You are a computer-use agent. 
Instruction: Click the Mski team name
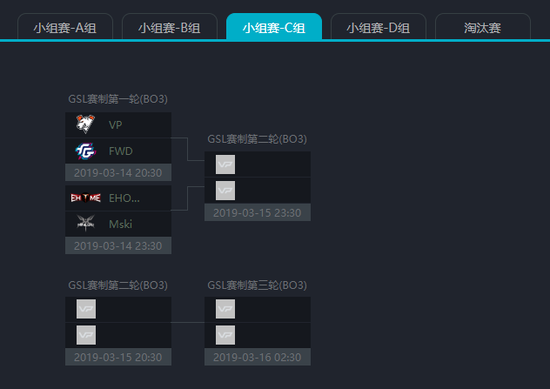(x=121, y=224)
